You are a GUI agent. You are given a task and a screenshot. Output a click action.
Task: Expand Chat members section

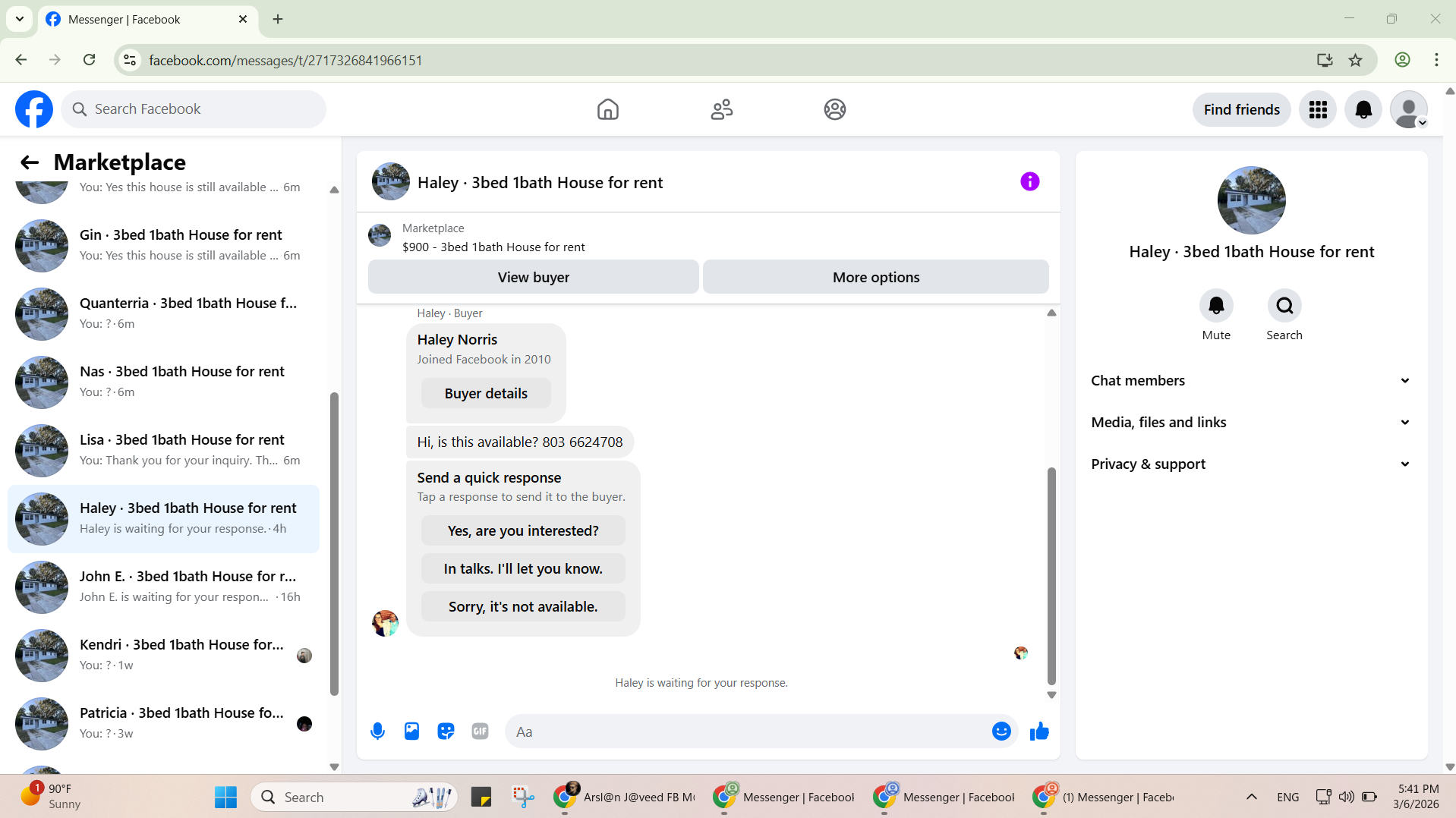point(1251,381)
